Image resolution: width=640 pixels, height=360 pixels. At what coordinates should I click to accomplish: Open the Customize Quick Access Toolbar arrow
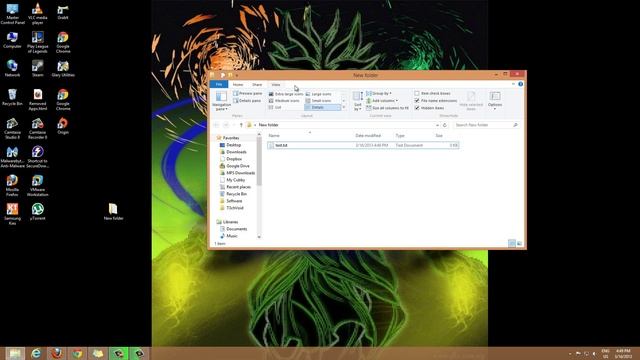point(237,75)
